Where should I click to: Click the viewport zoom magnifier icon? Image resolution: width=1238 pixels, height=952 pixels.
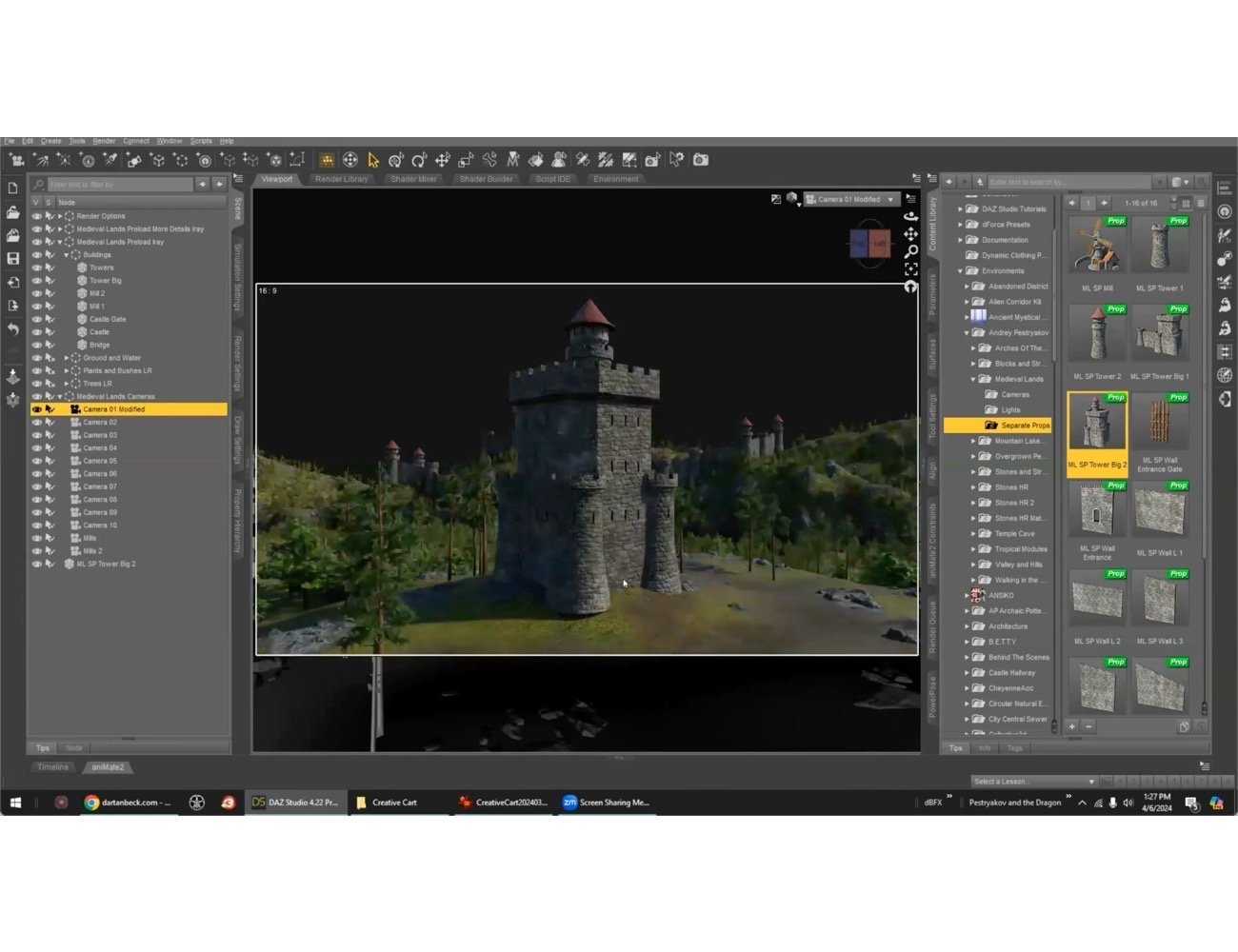click(910, 251)
